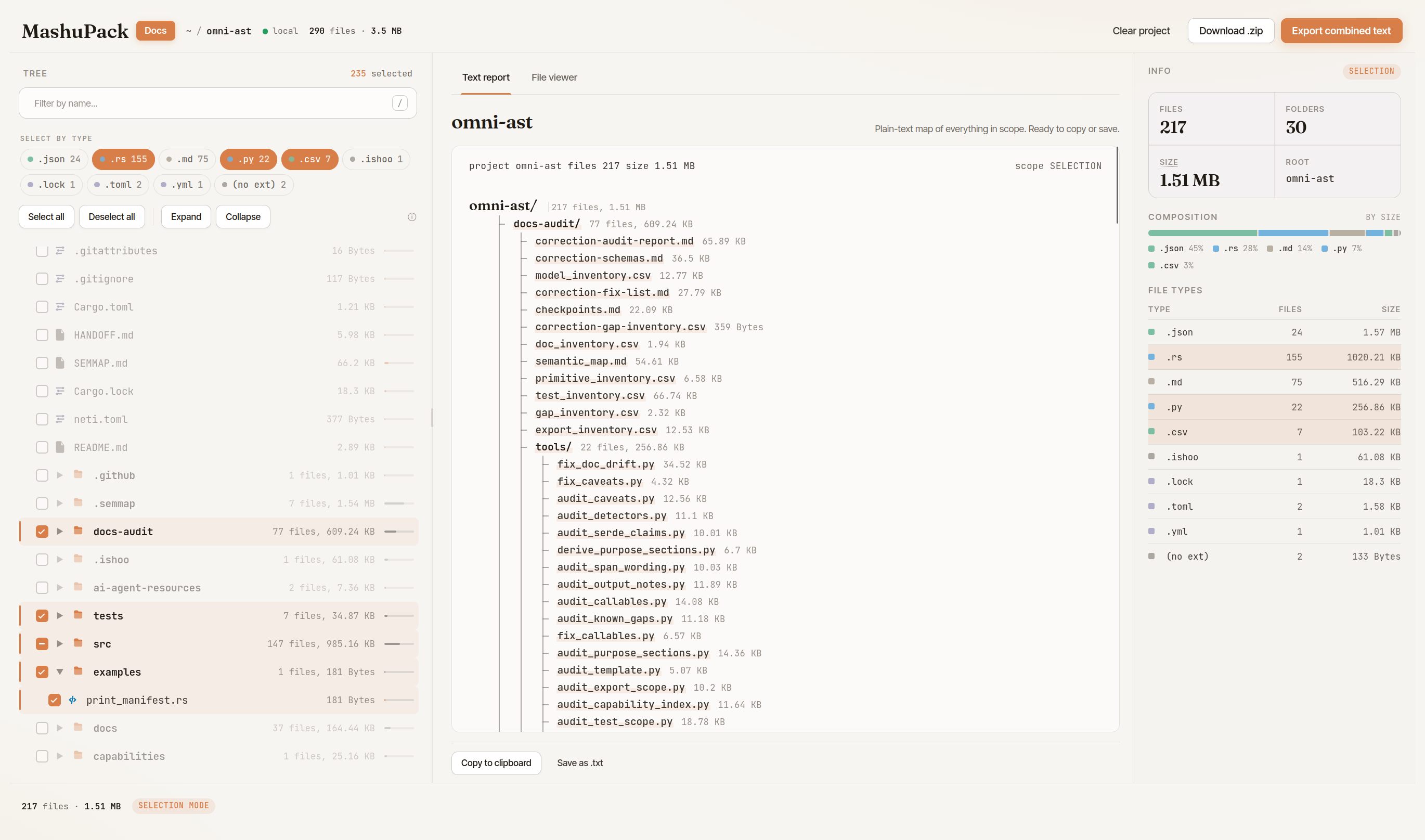
Task: Click the docs folder icon
Action: pyautogui.click(x=78, y=727)
